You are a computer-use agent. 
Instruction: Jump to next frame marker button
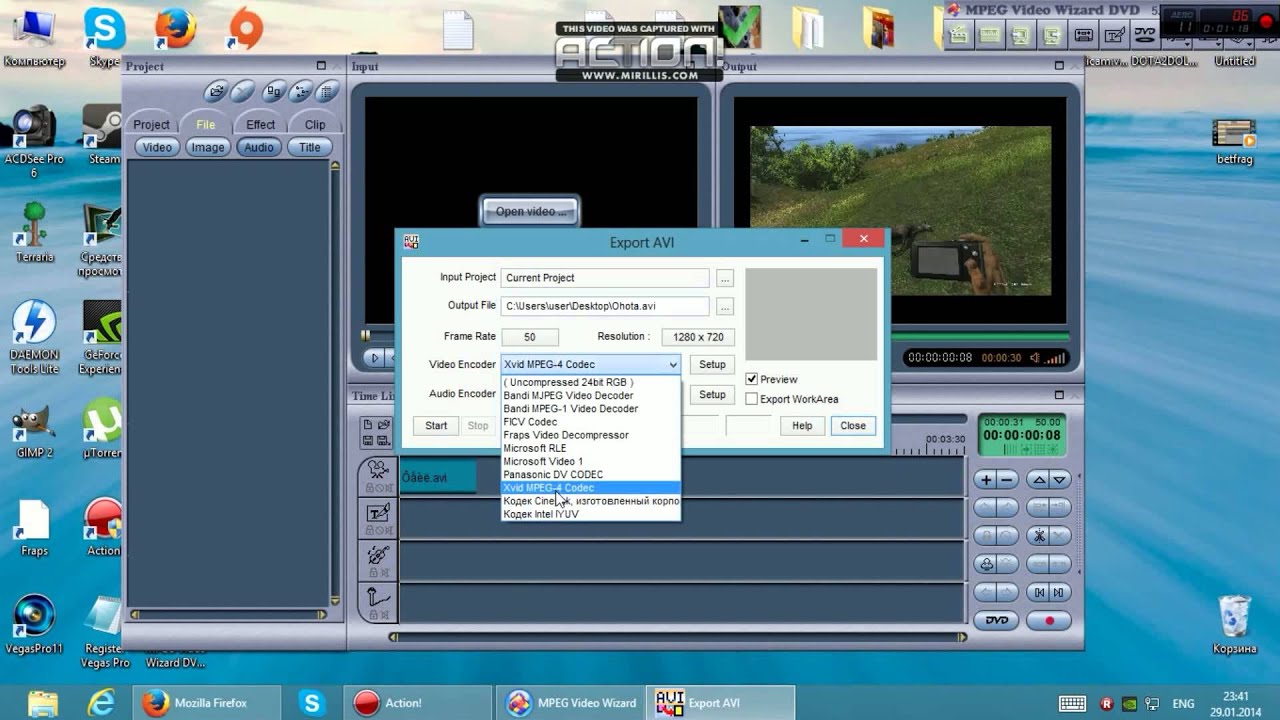pos(1060,592)
